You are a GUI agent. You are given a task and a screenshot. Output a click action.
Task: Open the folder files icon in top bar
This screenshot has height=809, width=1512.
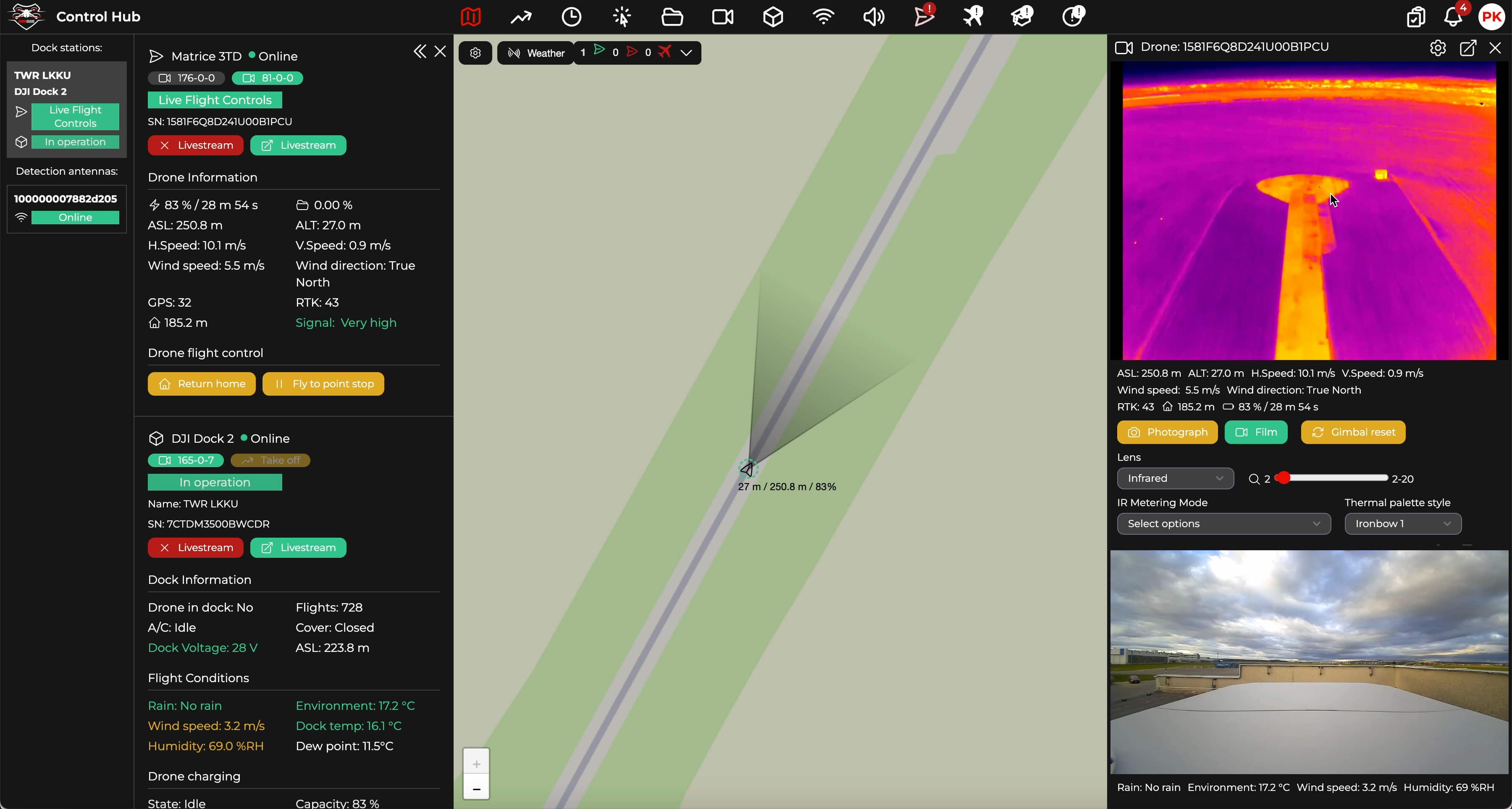[x=672, y=16]
